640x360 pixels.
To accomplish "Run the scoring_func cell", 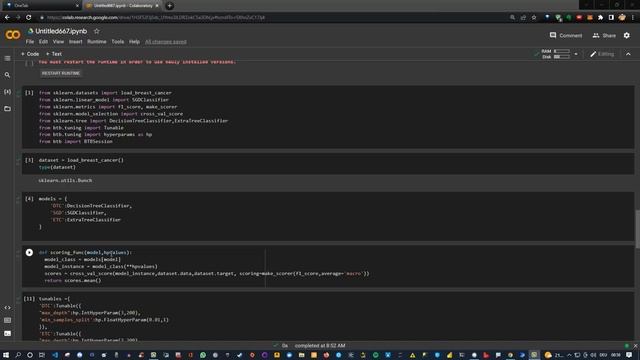I will [x=29, y=253].
